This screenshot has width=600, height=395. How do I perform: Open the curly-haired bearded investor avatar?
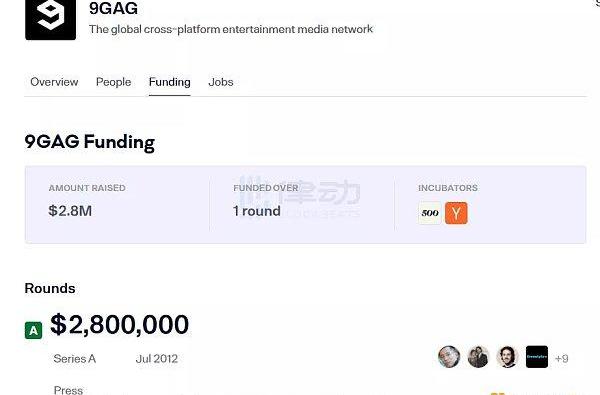pos(507,357)
